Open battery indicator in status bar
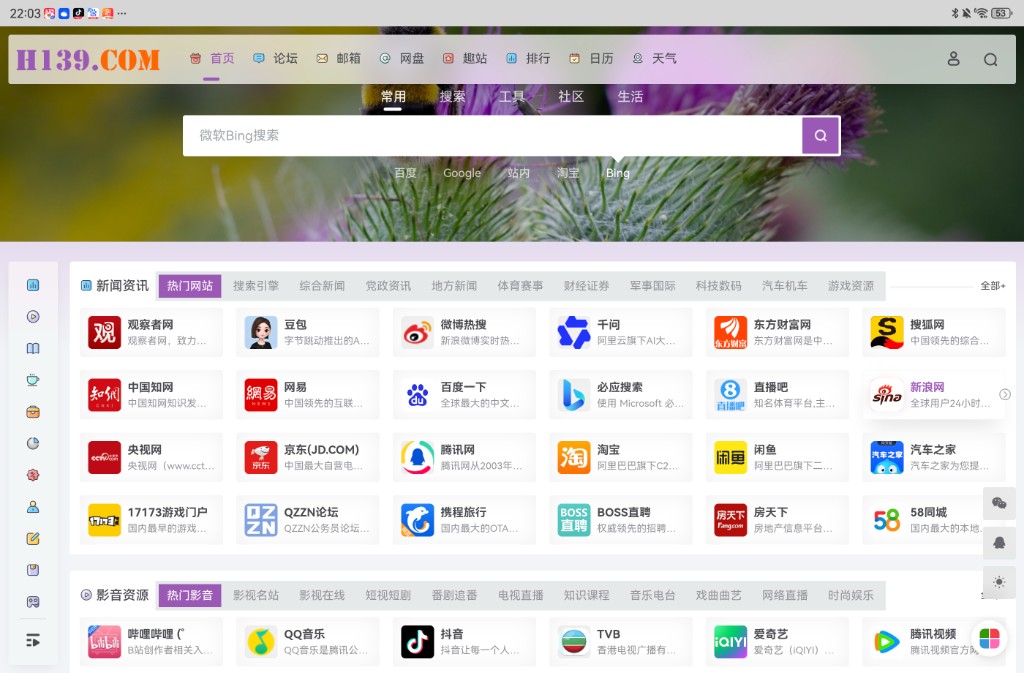 click(1002, 13)
